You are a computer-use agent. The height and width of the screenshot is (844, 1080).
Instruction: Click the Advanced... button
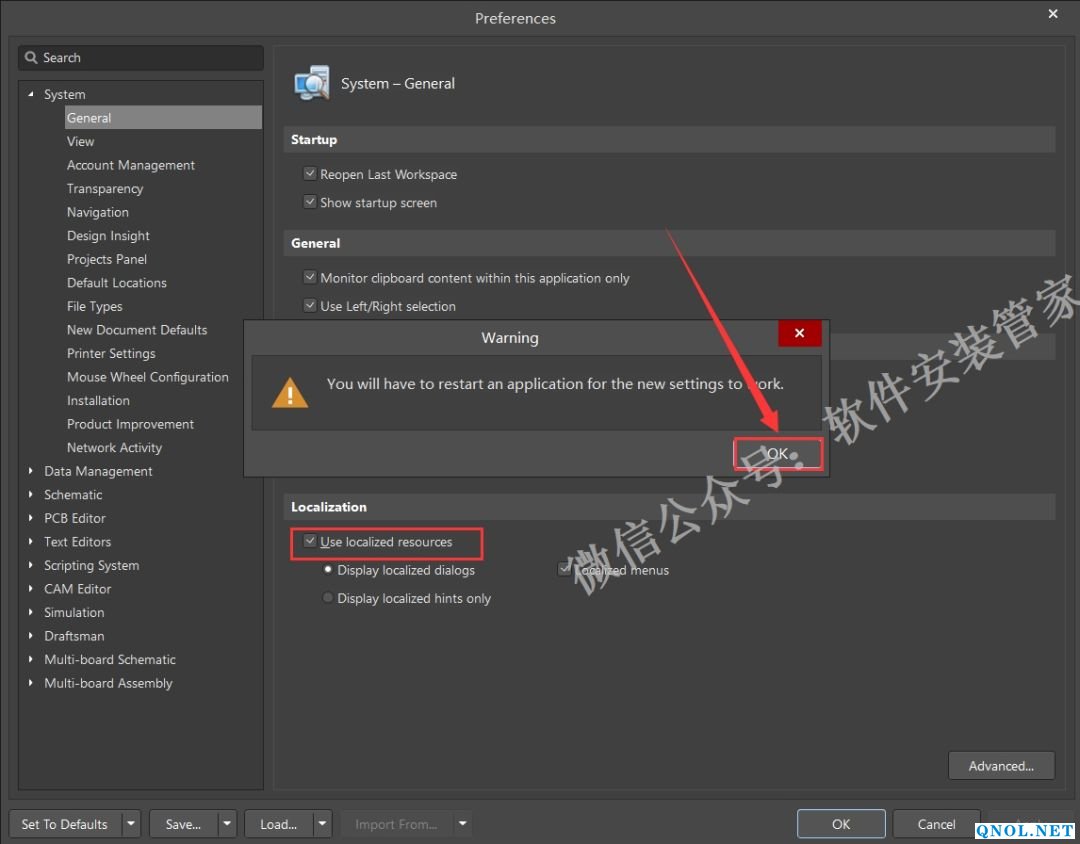pos(1000,766)
